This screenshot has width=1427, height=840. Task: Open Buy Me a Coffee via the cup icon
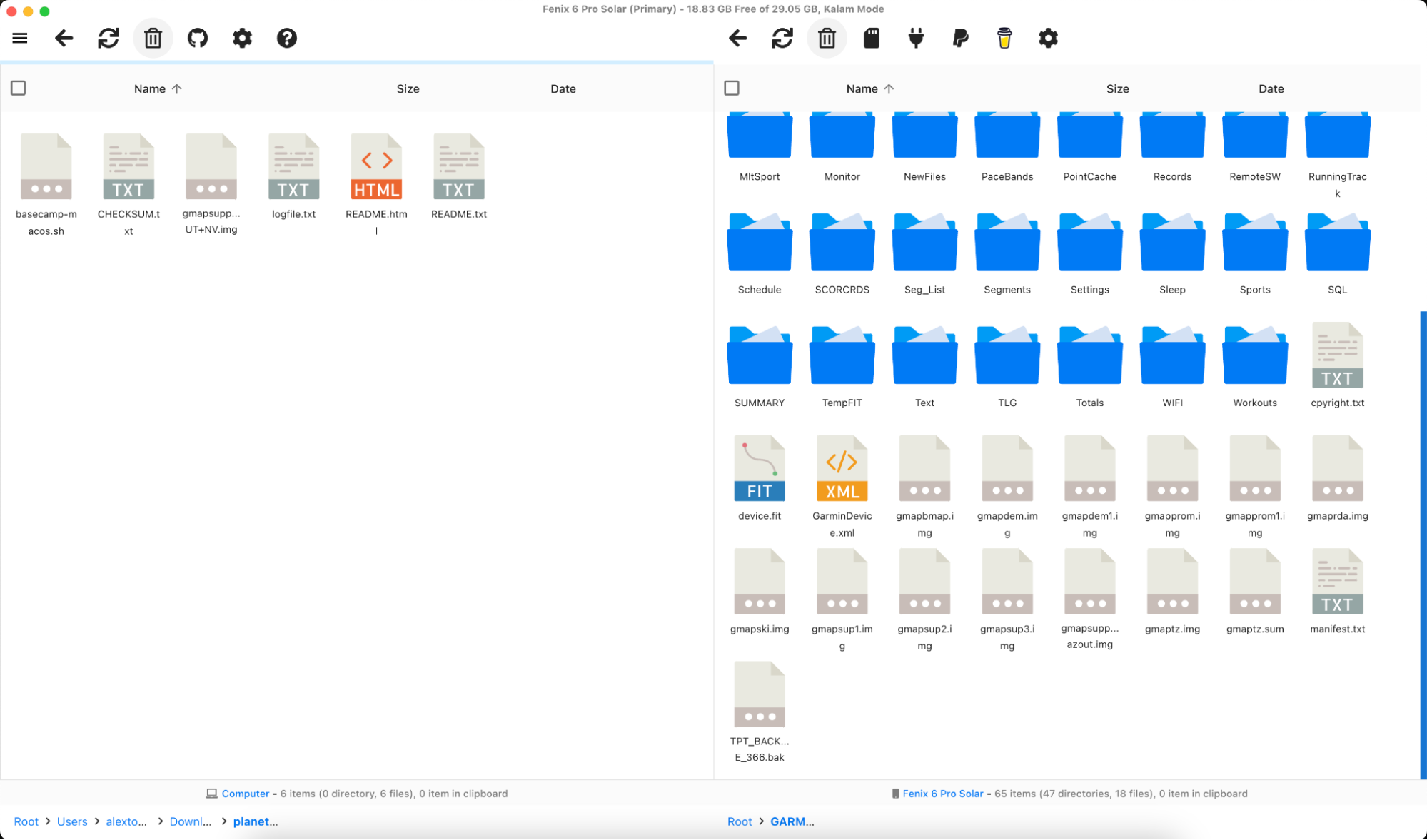[1004, 38]
